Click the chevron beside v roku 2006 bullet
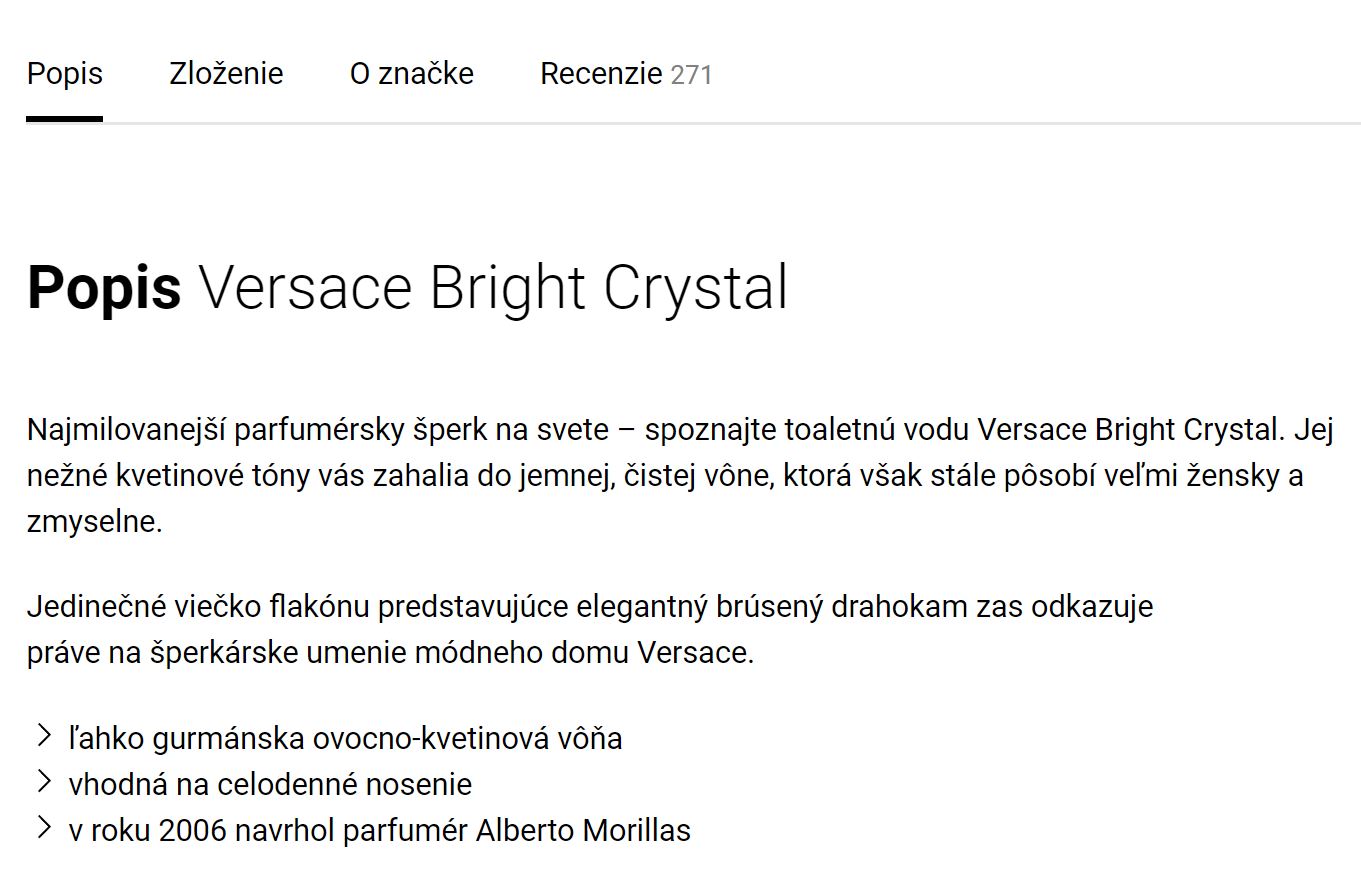 pos(44,828)
